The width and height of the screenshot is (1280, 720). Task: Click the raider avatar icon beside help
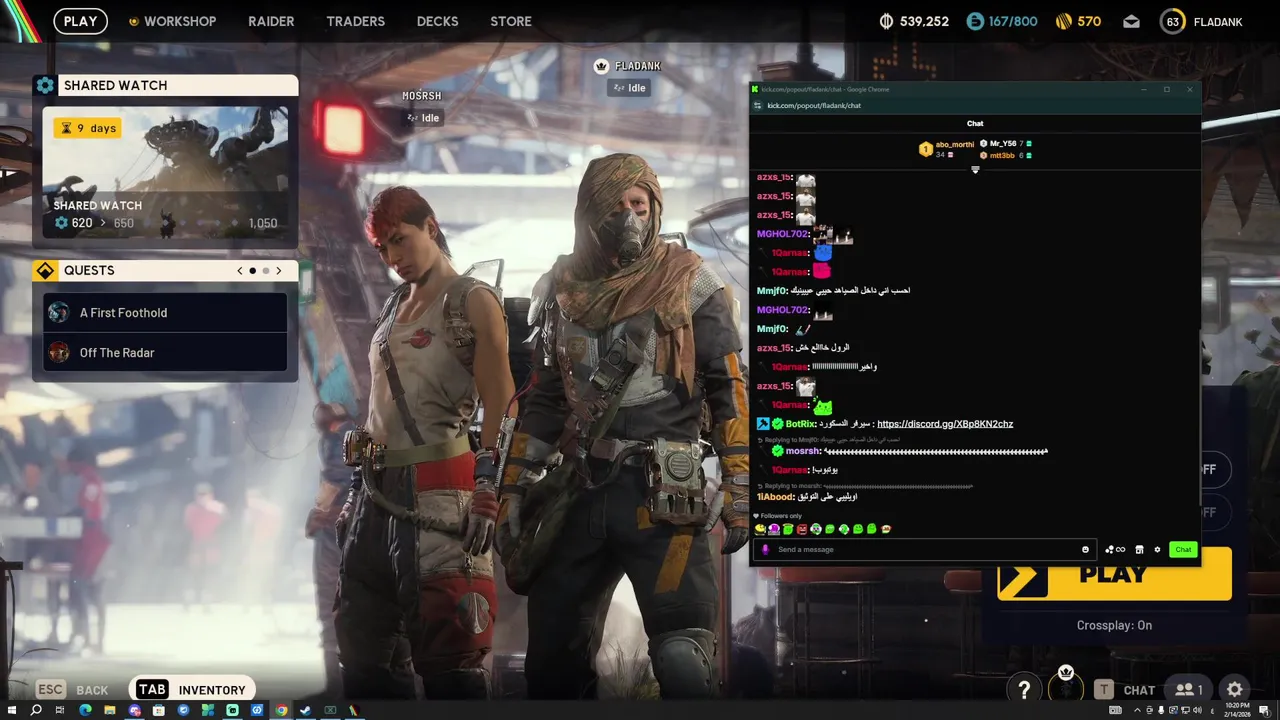(x=1066, y=688)
